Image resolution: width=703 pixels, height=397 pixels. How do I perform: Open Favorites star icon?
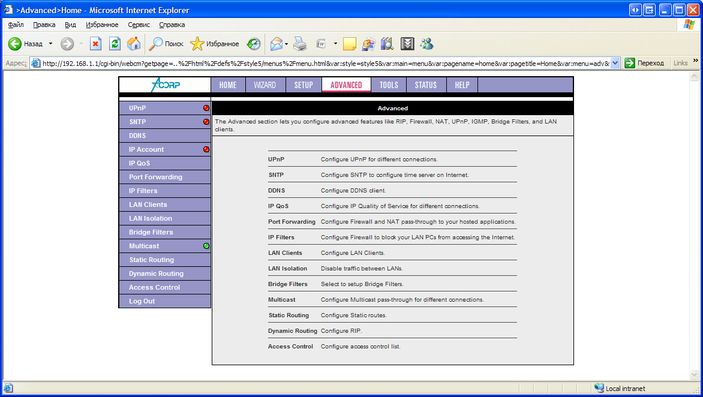(x=197, y=44)
